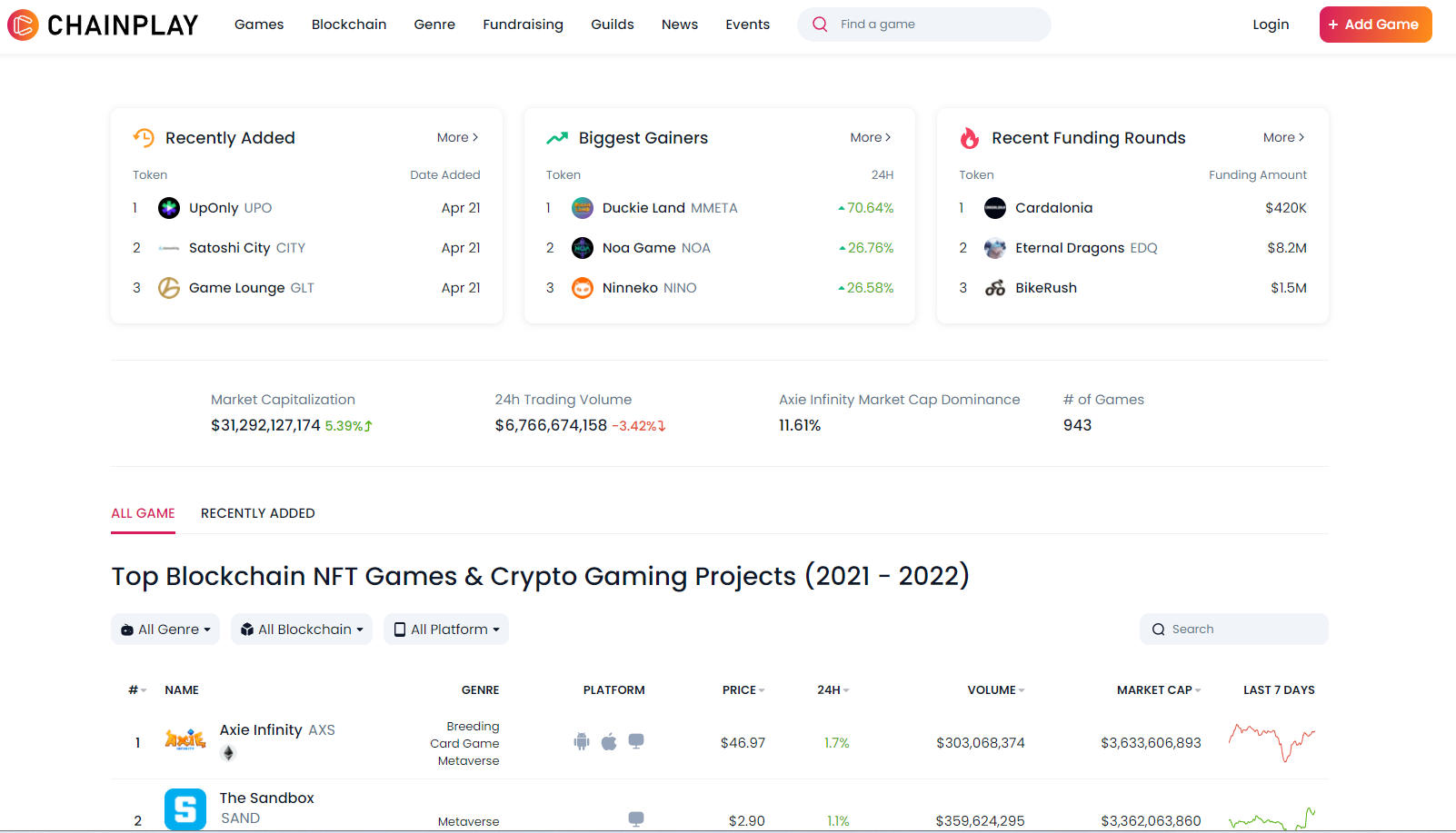
Task: Click the Noa Game token icon
Action: click(x=583, y=248)
